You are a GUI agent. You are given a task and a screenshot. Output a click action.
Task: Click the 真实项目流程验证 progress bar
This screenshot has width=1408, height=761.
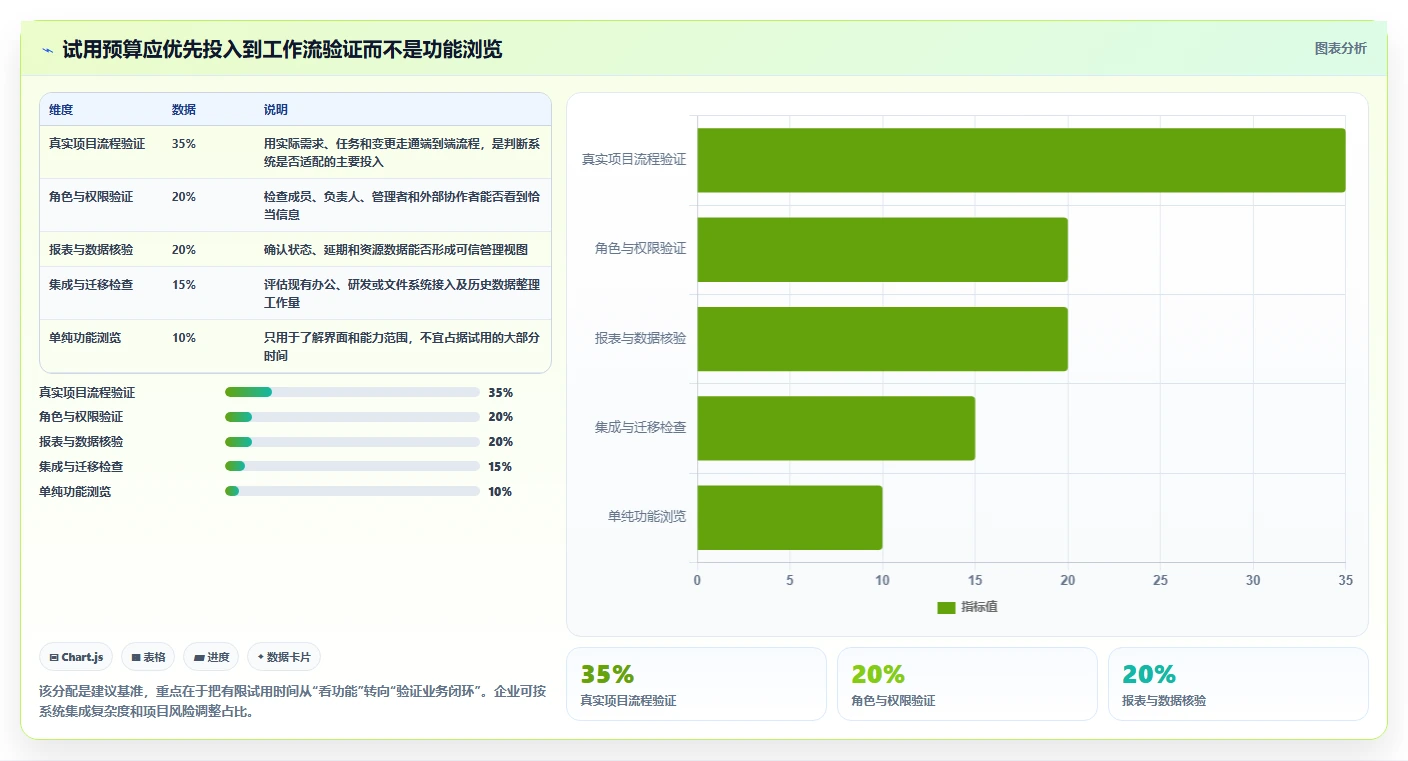tap(352, 392)
